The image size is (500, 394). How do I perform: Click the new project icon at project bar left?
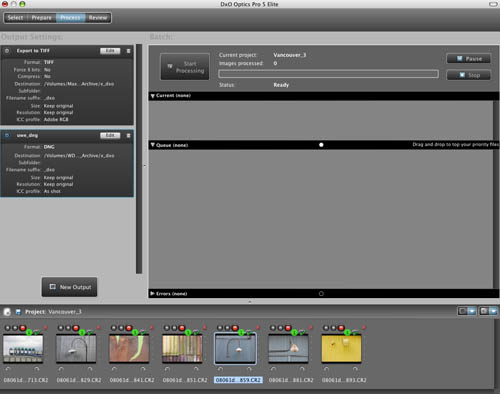coord(7,312)
